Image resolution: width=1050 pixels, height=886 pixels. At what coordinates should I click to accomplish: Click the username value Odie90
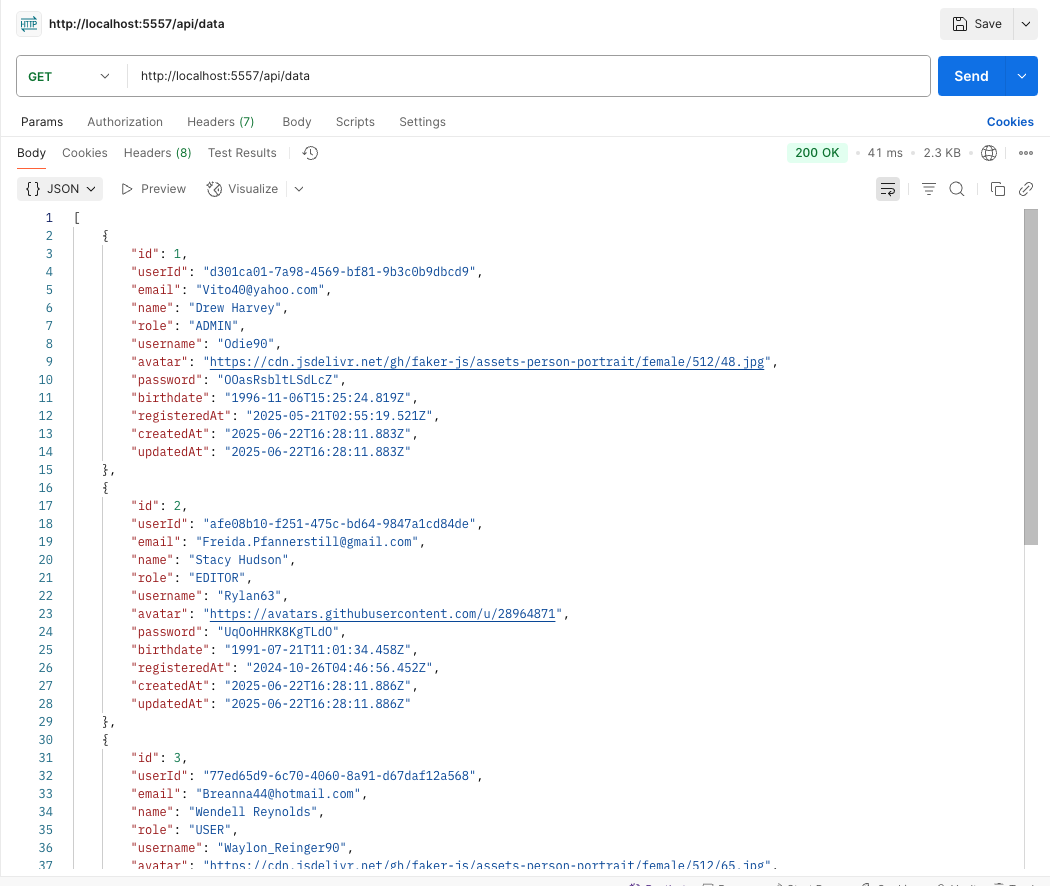coord(246,344)
